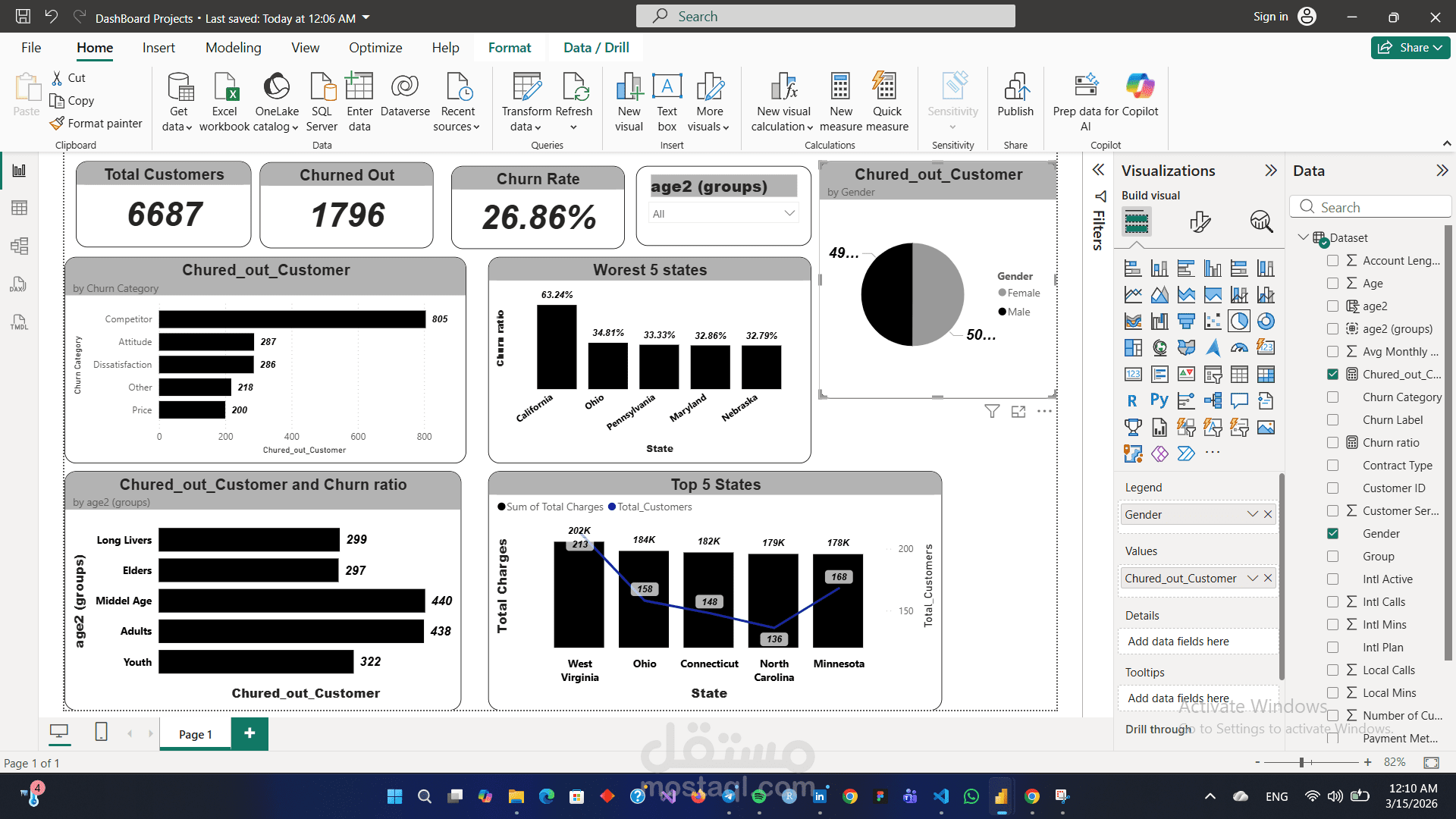Click the Focus mode icon on pie visual
Image resolution: width=1456 pixels, height=819 pixels.
1018,411
